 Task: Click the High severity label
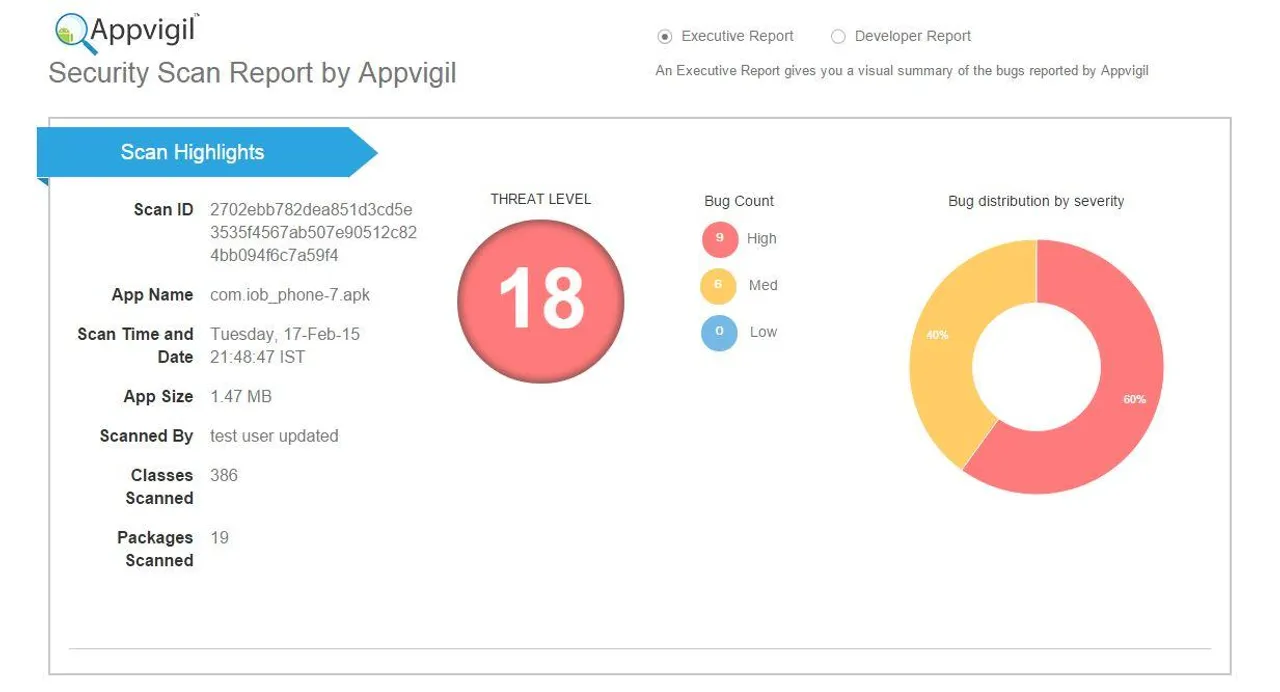tap(761, 239)
